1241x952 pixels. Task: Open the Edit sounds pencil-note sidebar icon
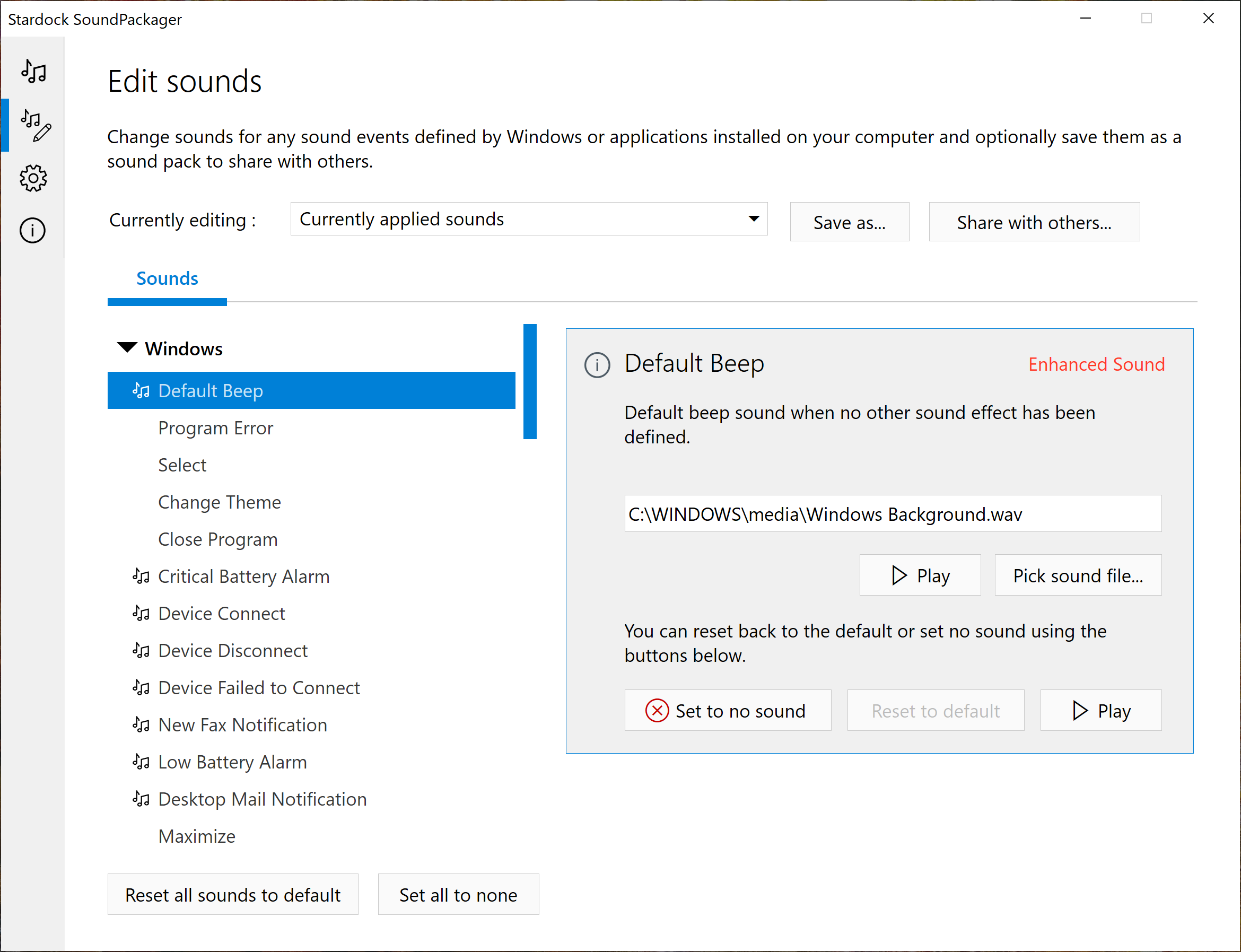36,125
